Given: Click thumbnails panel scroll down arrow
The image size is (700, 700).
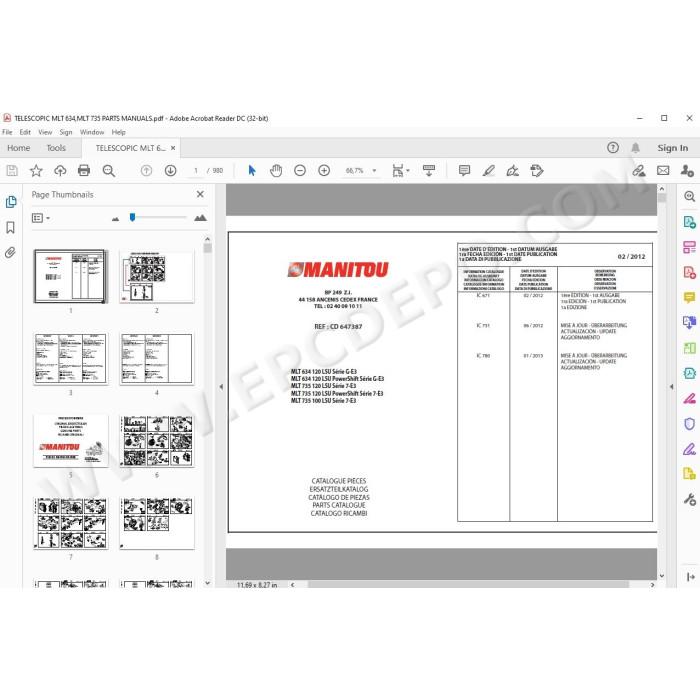Looking at the screenshot, I should (207, 583).
